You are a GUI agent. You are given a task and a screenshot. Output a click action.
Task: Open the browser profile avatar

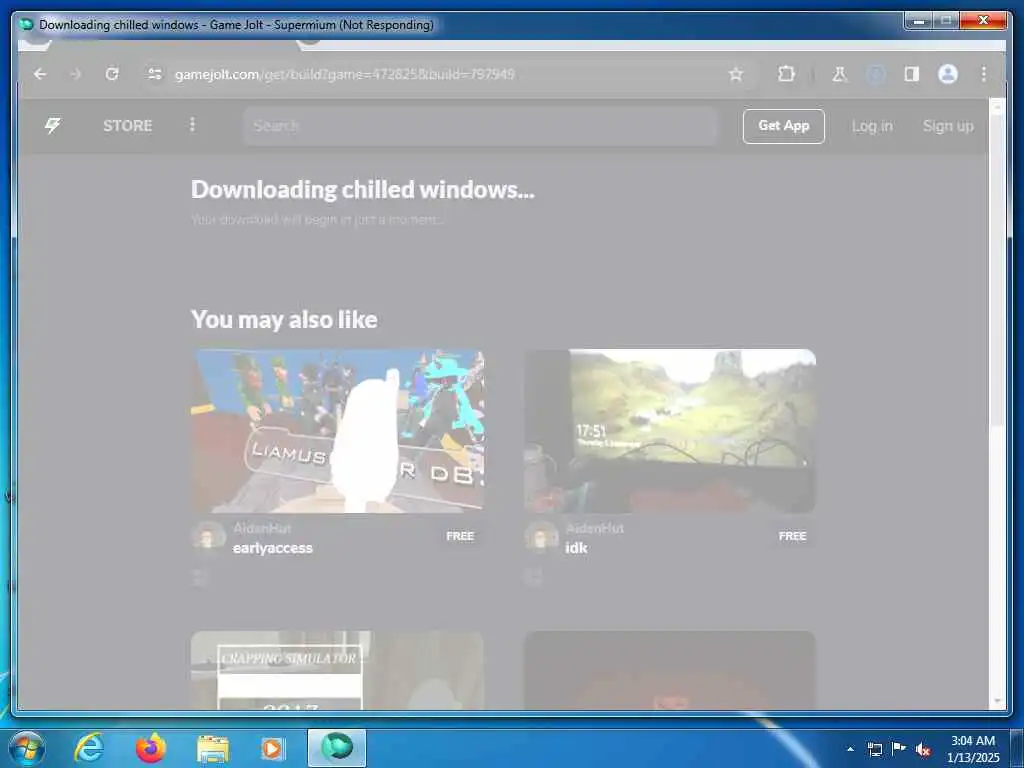click(x=948, y=74)
